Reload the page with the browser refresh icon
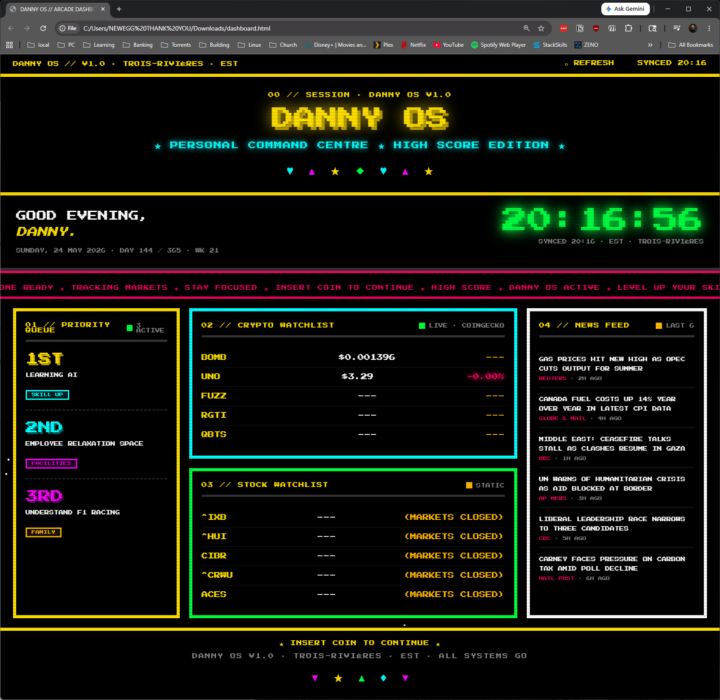720x700 pixels. tap(43, 28)
